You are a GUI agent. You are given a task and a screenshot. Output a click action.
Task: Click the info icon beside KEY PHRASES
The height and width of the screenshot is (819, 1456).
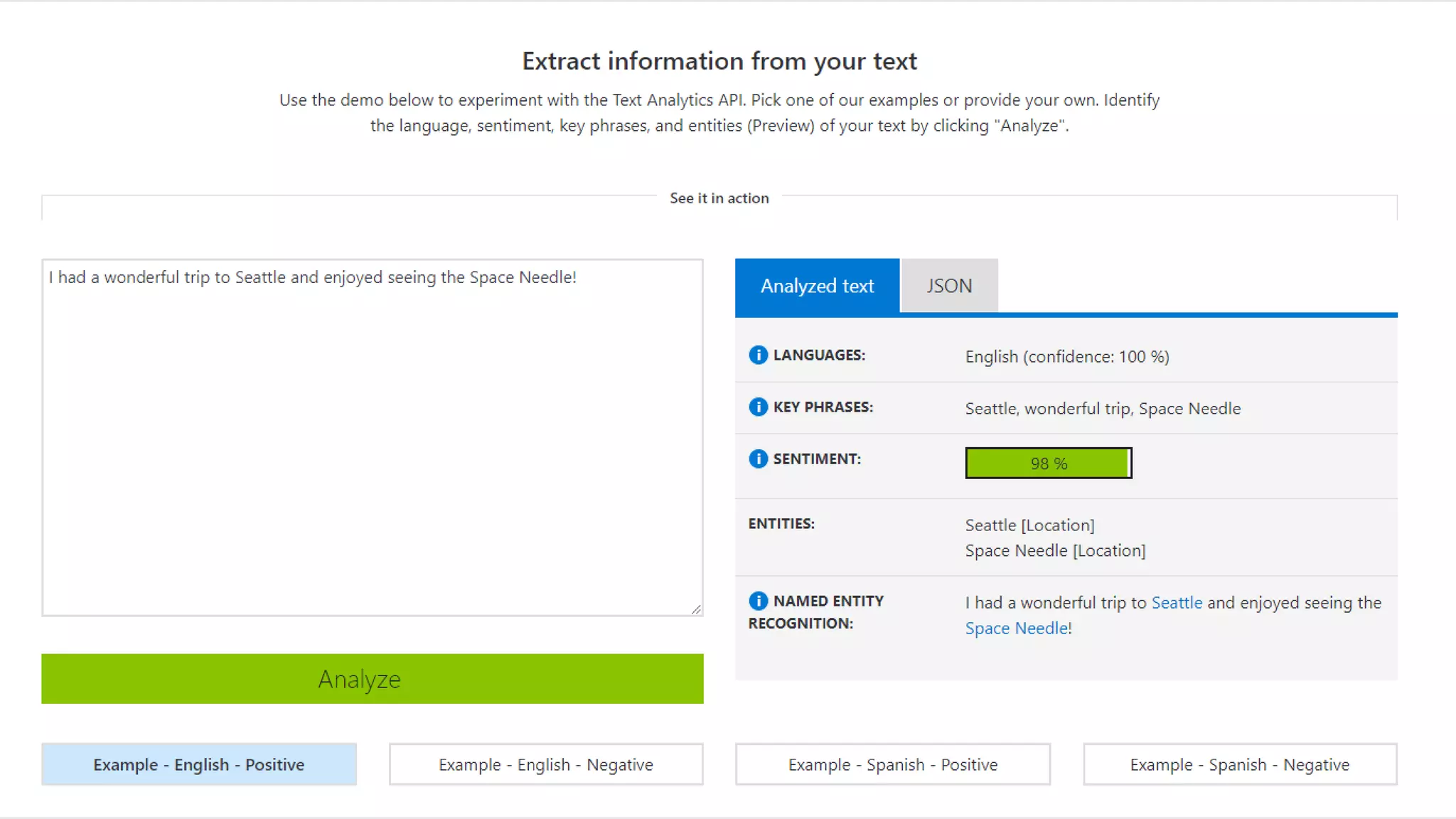pos(758,407)
